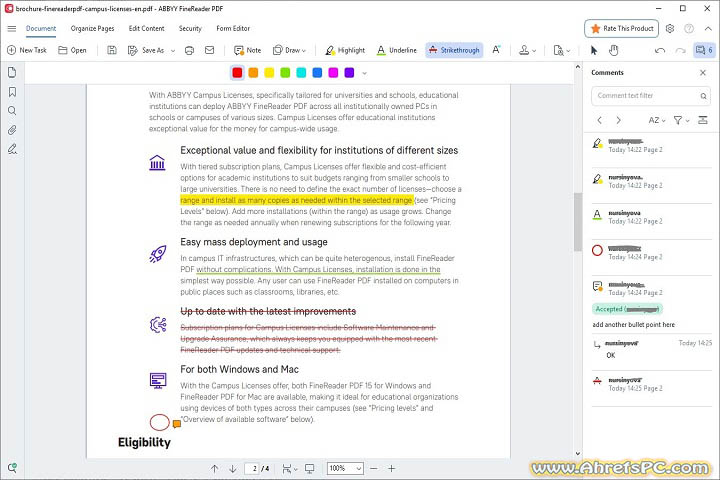Pick the red color swatch
The image size is (720, 480).
tap(237, 73)
